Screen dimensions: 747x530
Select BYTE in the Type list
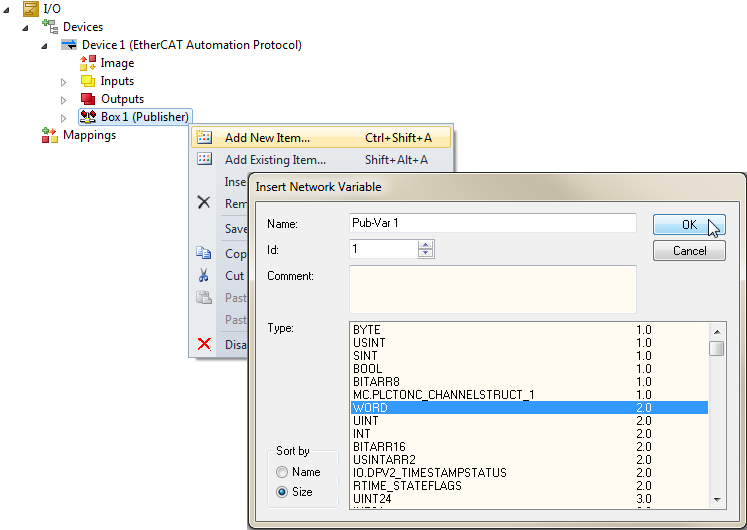(529, 330)
